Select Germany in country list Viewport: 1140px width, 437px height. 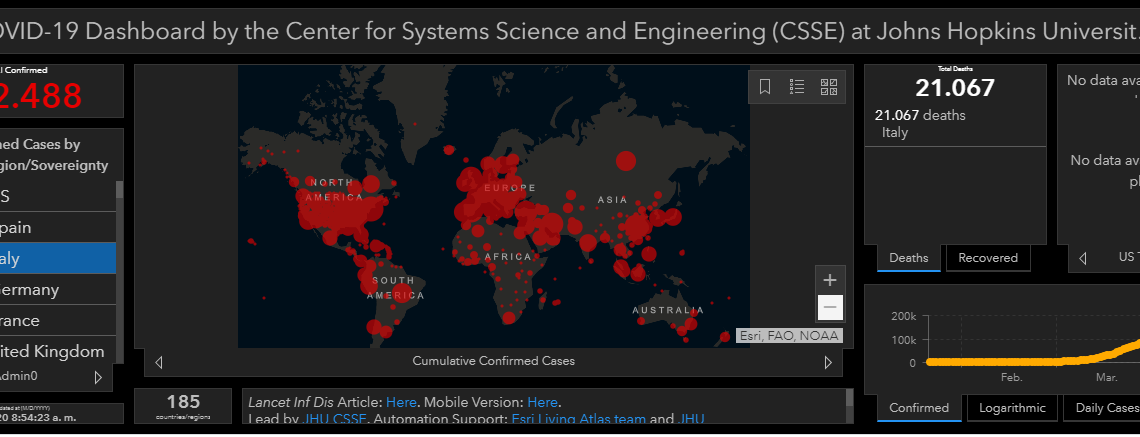click(58, 289)
